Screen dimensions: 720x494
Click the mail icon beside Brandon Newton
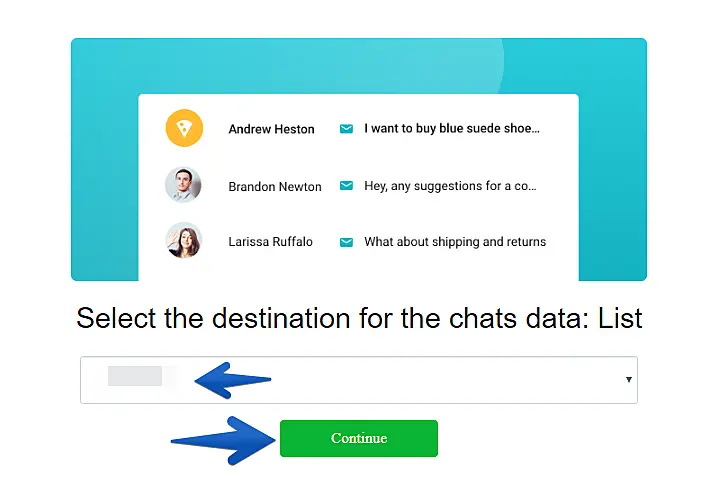coord(346,186)
